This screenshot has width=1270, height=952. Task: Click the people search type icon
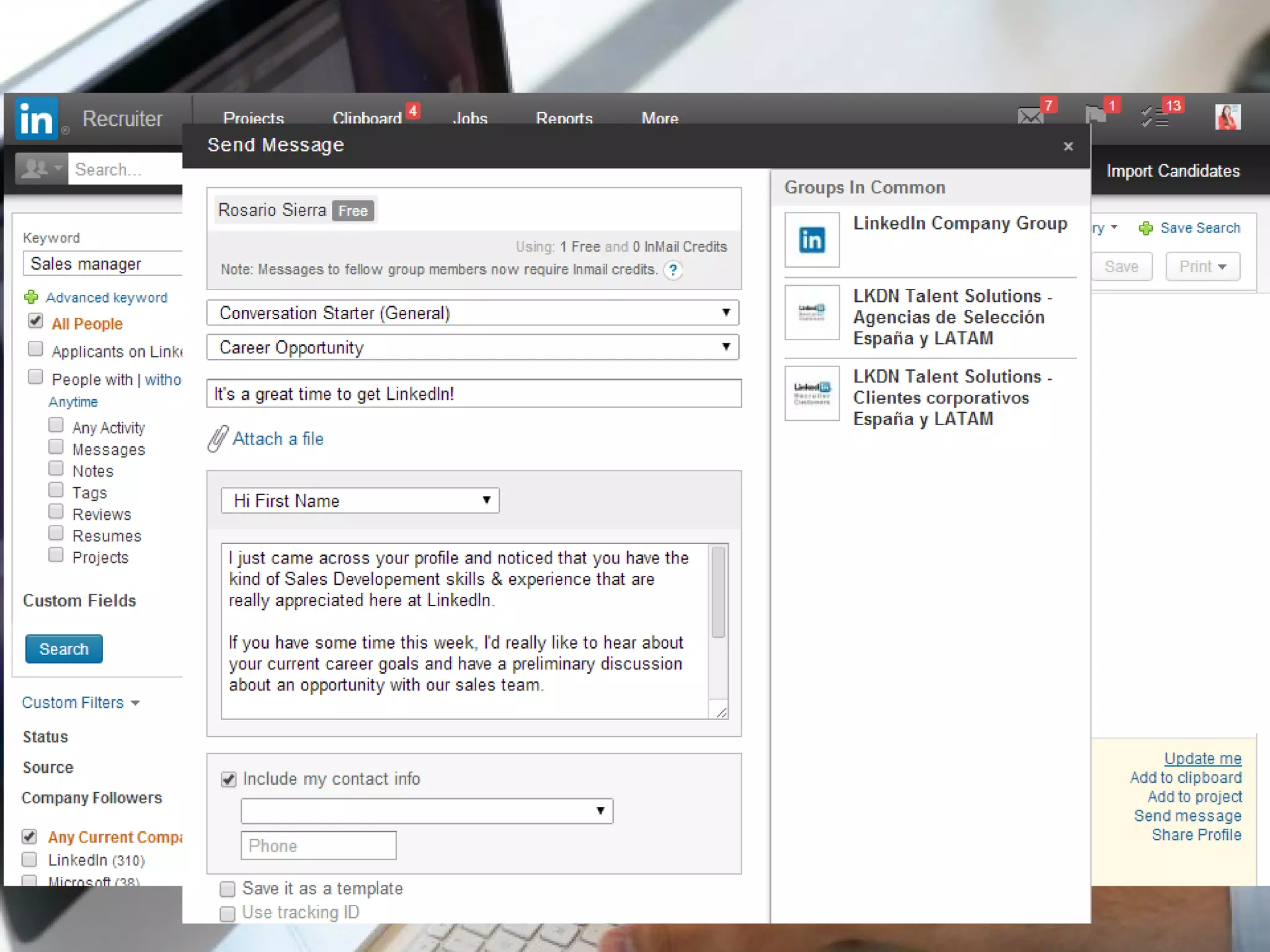pos(41,169)
